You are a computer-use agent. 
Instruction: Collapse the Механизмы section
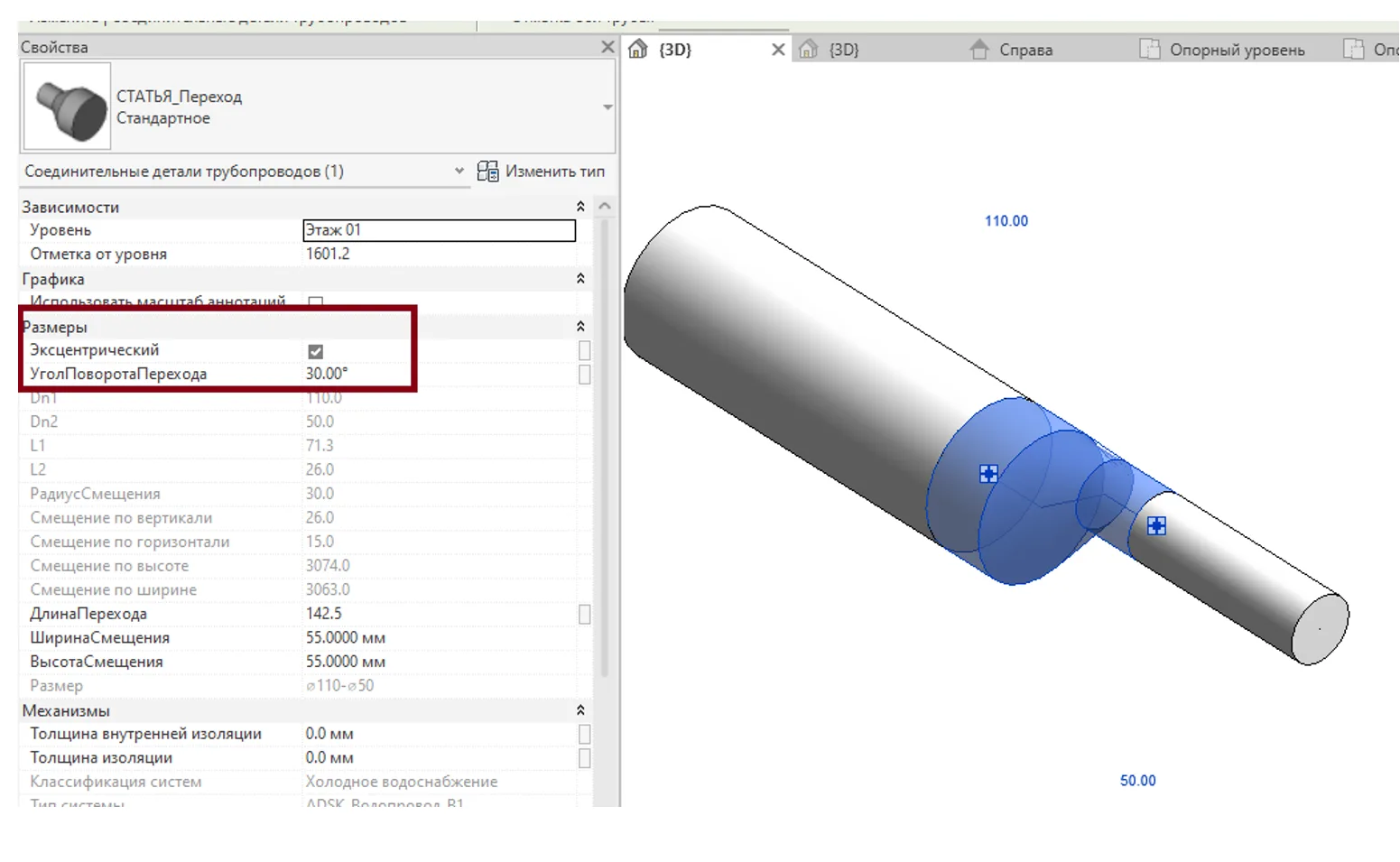[x=580, y=711]
